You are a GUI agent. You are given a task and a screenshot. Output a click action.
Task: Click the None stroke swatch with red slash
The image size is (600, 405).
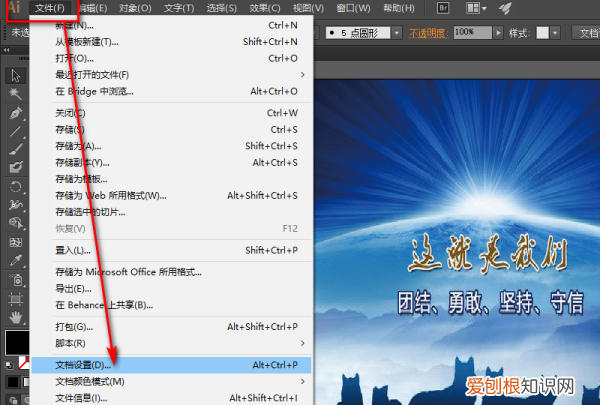coord(24,364)
